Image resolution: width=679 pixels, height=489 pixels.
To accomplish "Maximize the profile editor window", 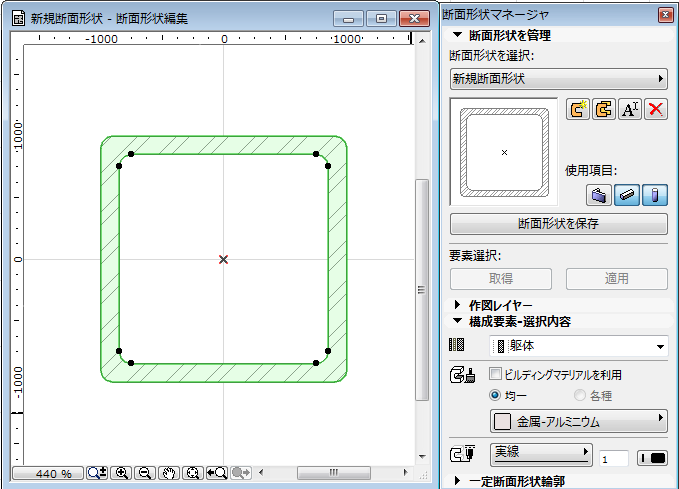I will (381, 19).
